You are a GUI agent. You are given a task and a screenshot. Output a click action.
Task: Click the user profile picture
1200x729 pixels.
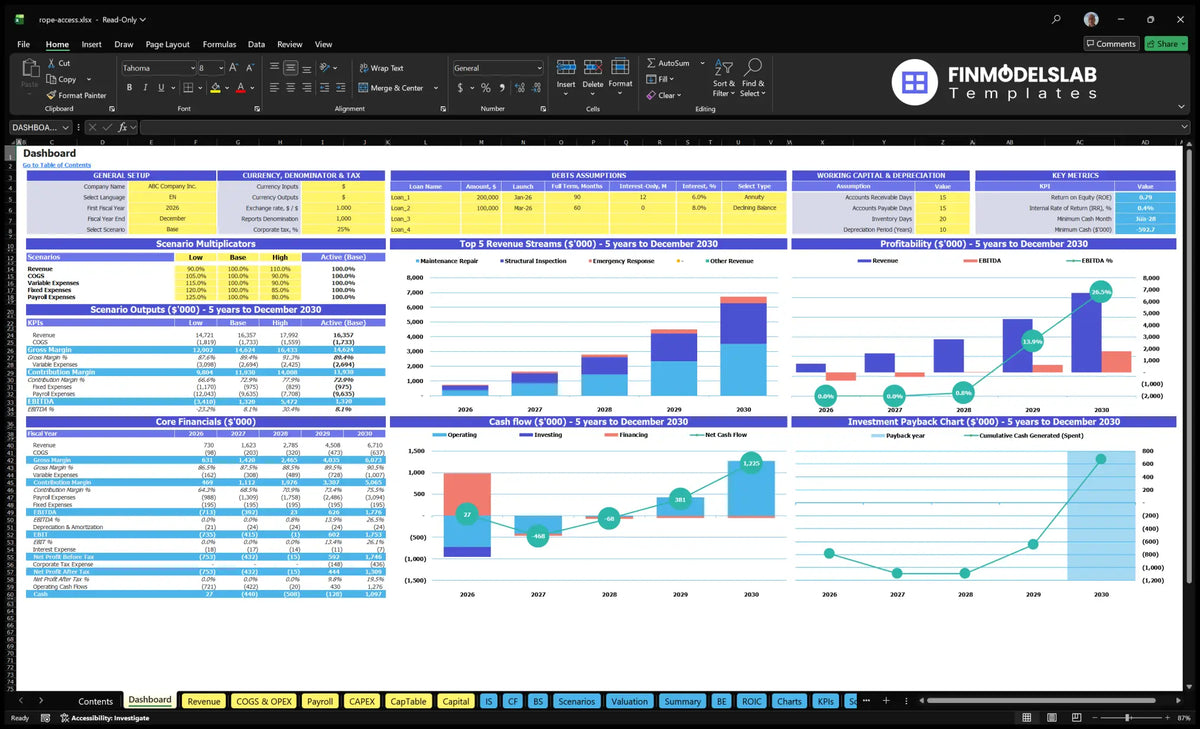[x=1091, y=19]
